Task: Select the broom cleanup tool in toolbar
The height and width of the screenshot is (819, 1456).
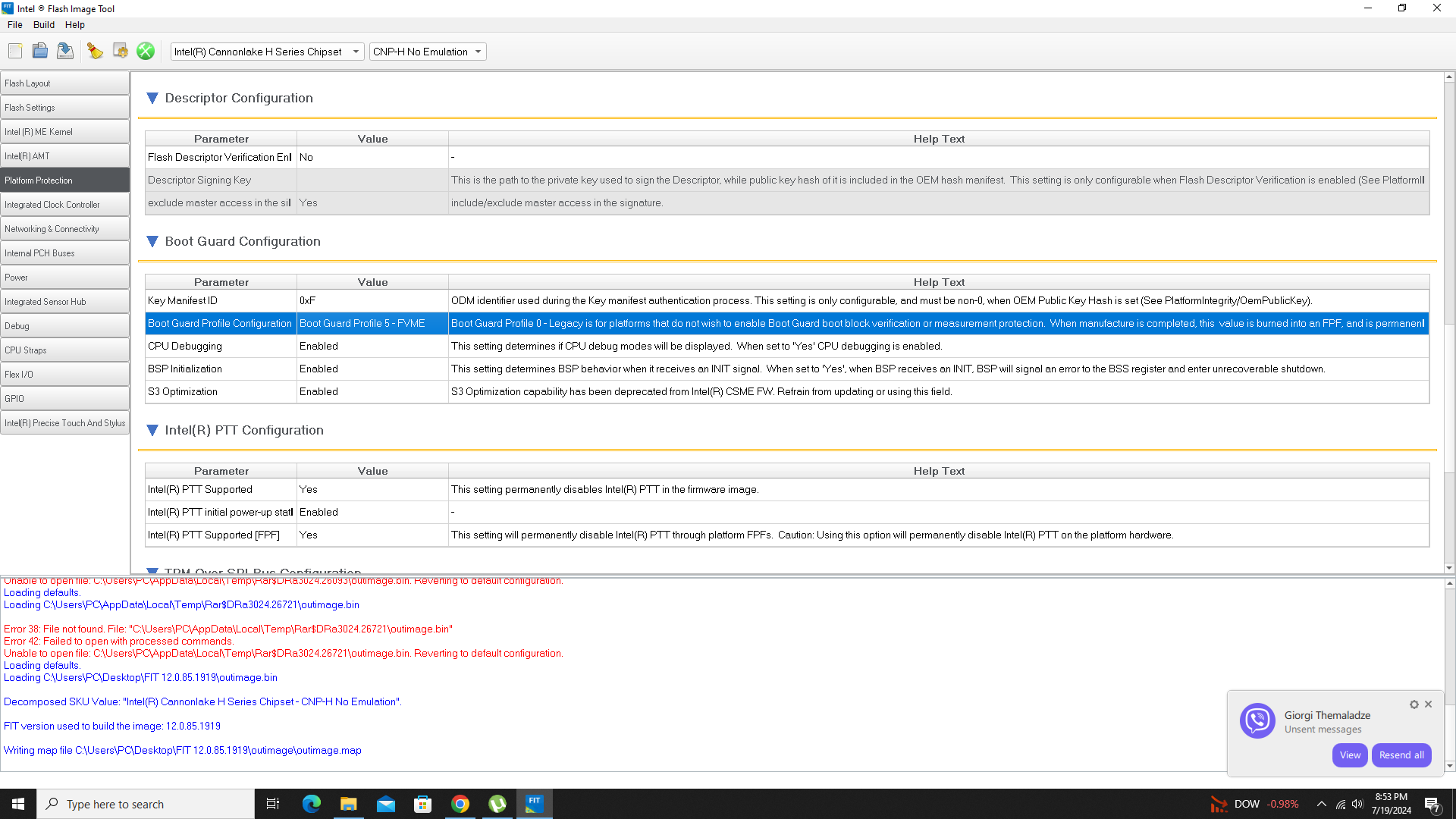Action: (95, 51)
